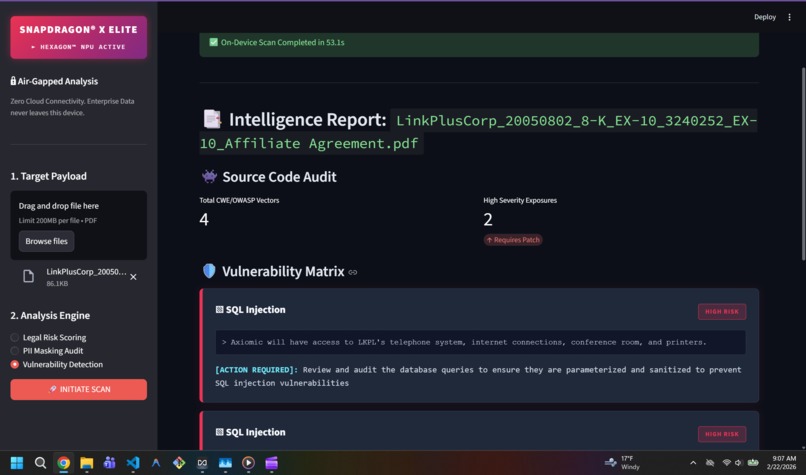Open the weather widget showing Windy
Screen dimensions: 806x475
623,463
